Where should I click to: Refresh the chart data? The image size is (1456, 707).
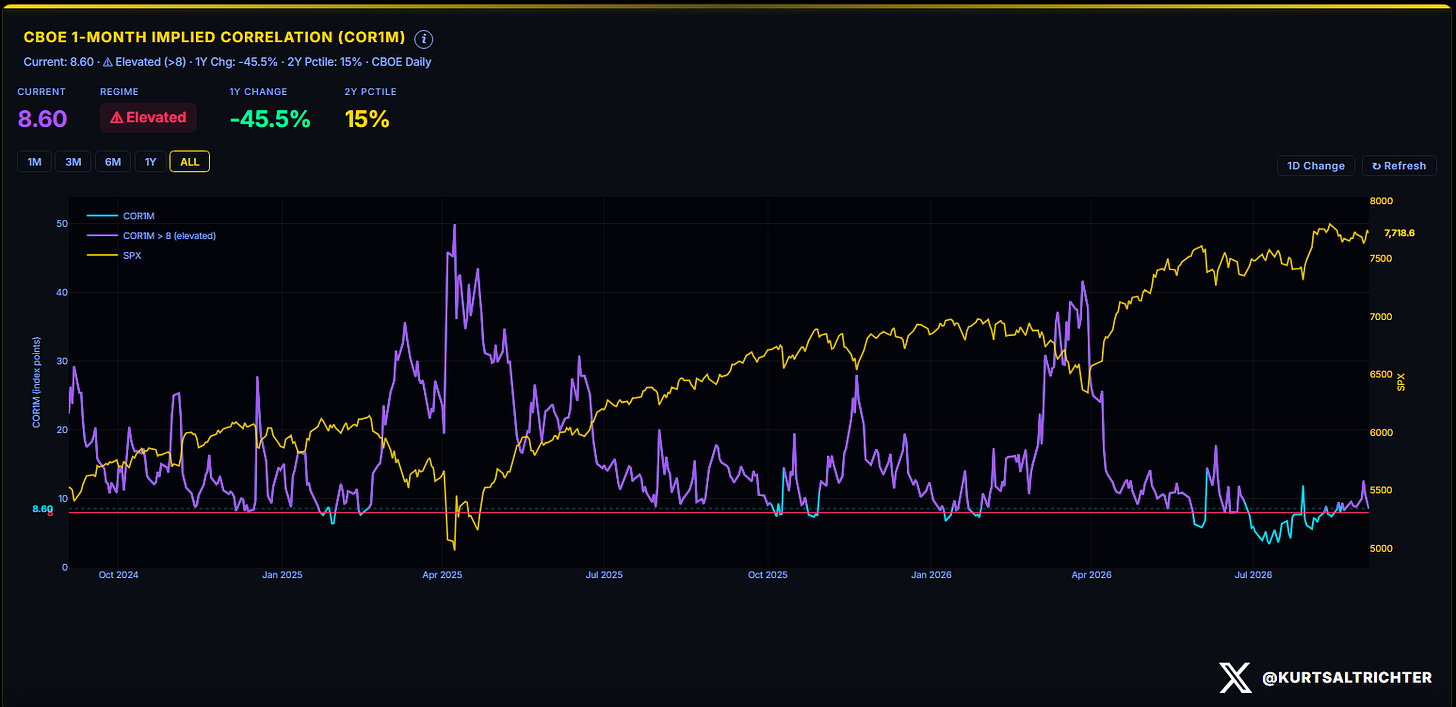click(1399, 166)
